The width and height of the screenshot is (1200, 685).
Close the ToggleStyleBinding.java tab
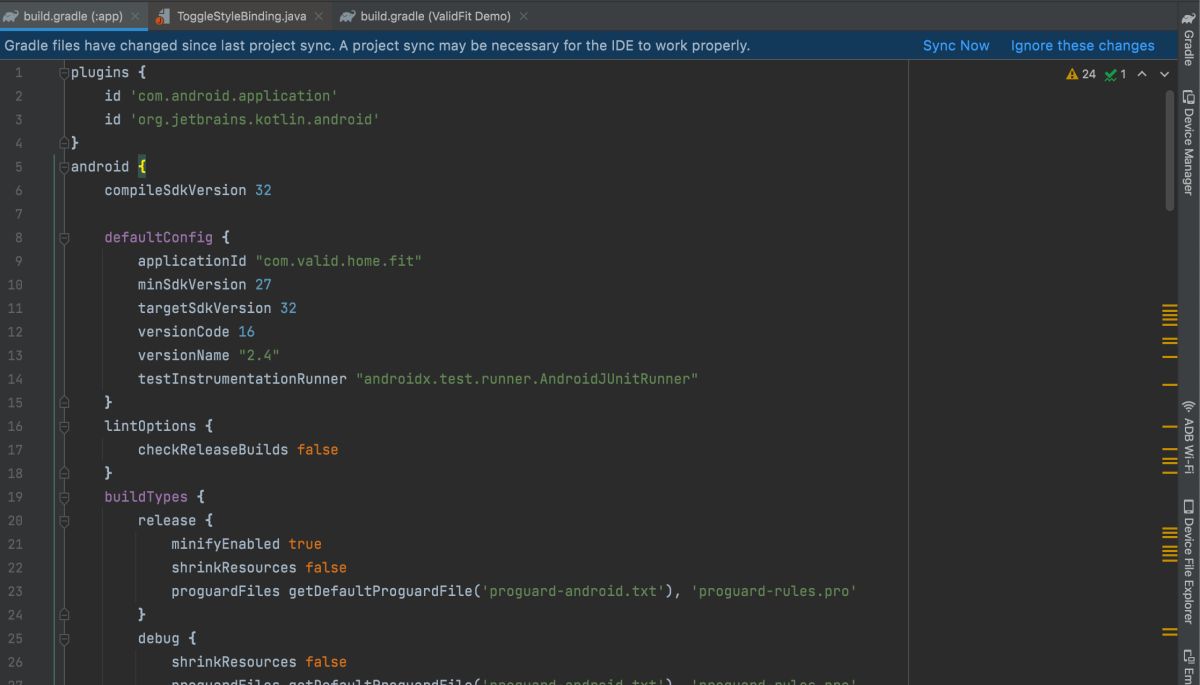point(319,16)
